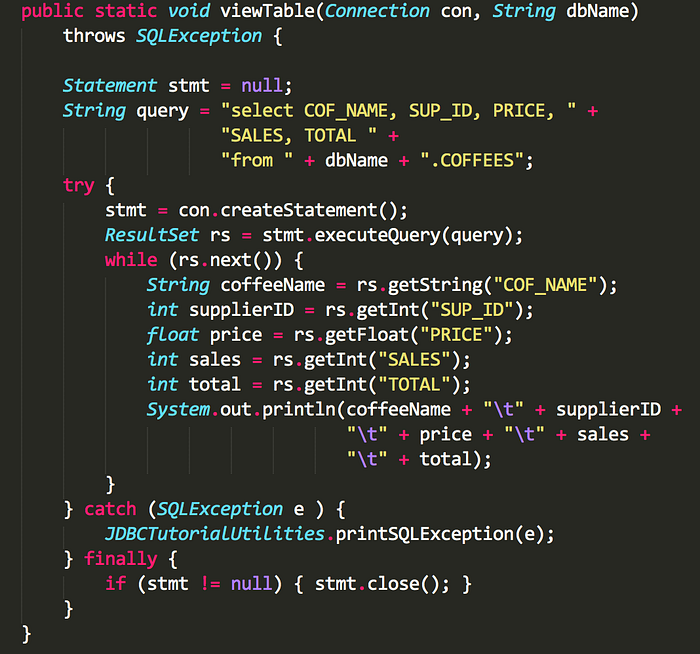Viewport: 700px width, 654px height.
Task: Click the 'Connection' parameter type
Action: 377,11
